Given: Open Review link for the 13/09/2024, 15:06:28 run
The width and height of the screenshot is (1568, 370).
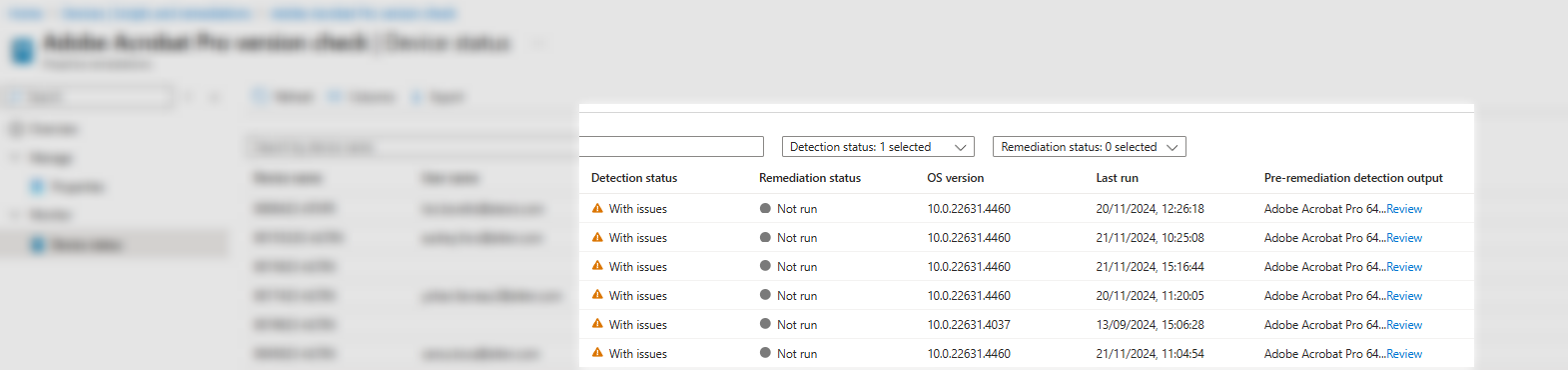Looking at the screenshot, I should pyautogui.click(x=1403, y=325).
